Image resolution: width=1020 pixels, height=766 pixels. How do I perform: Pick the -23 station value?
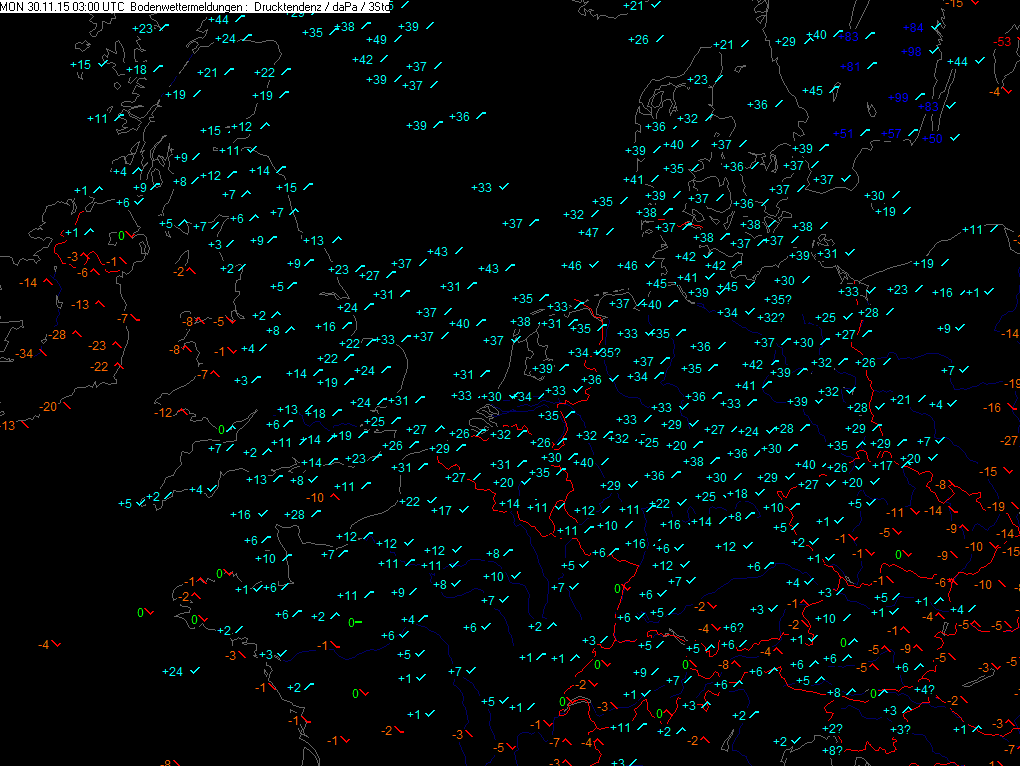point(97,346)
